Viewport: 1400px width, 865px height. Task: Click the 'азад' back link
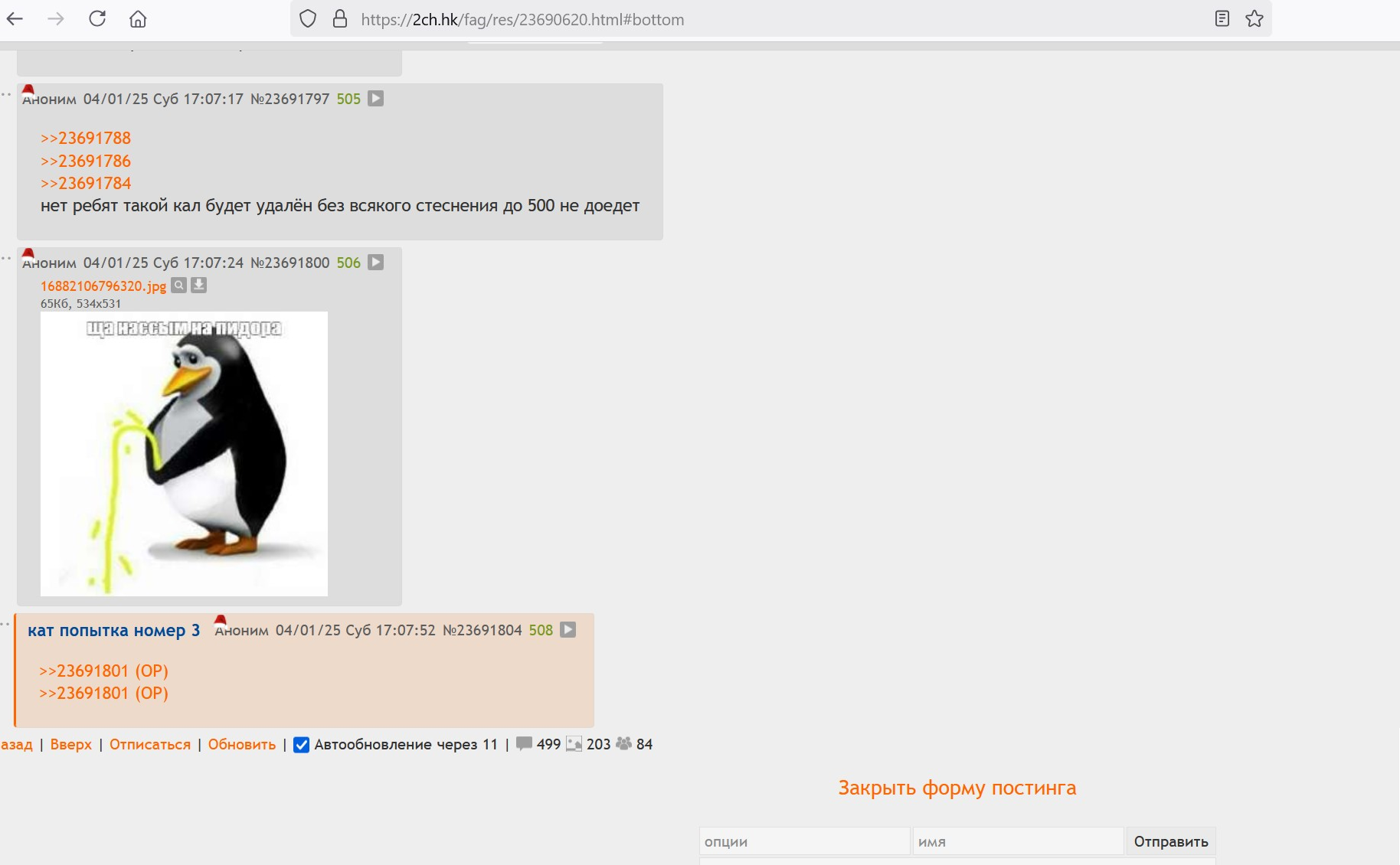[x=17, y=745]
